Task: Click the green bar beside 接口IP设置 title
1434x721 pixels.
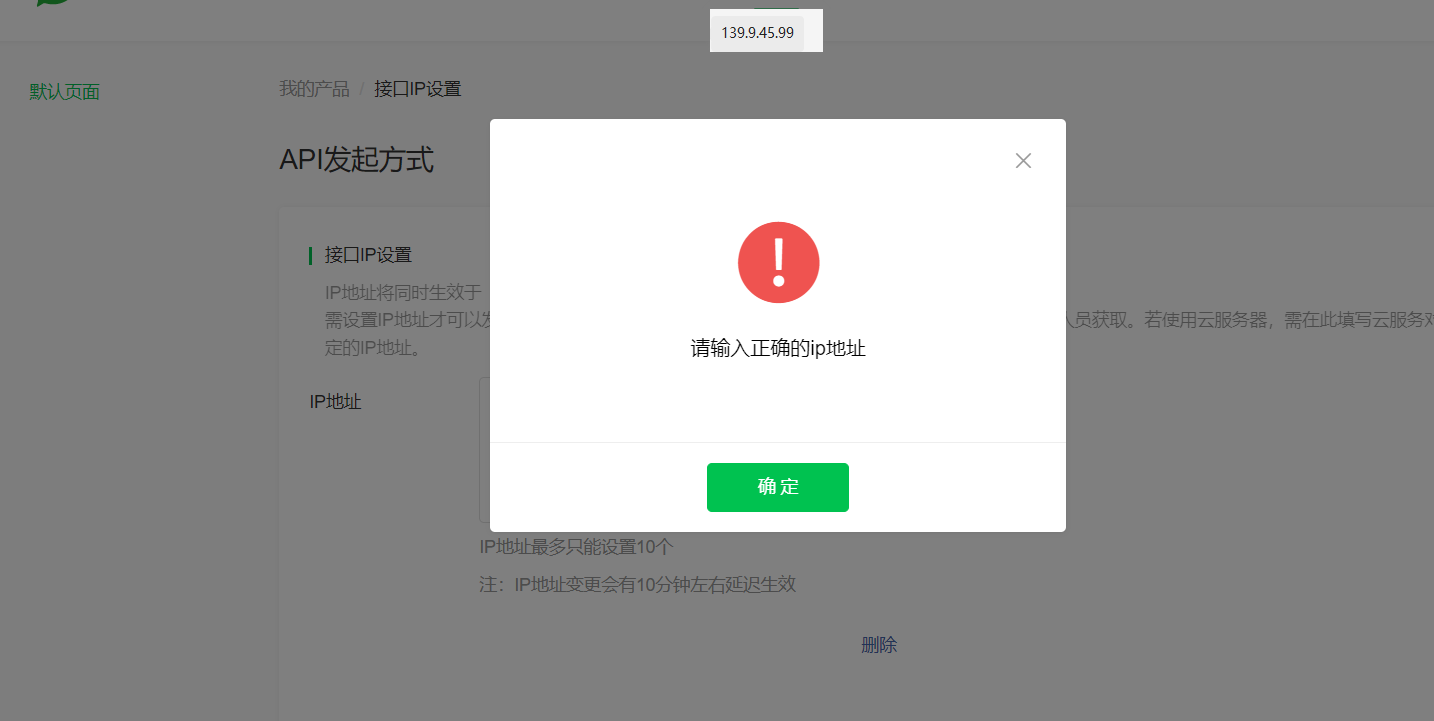Action: 310,256
